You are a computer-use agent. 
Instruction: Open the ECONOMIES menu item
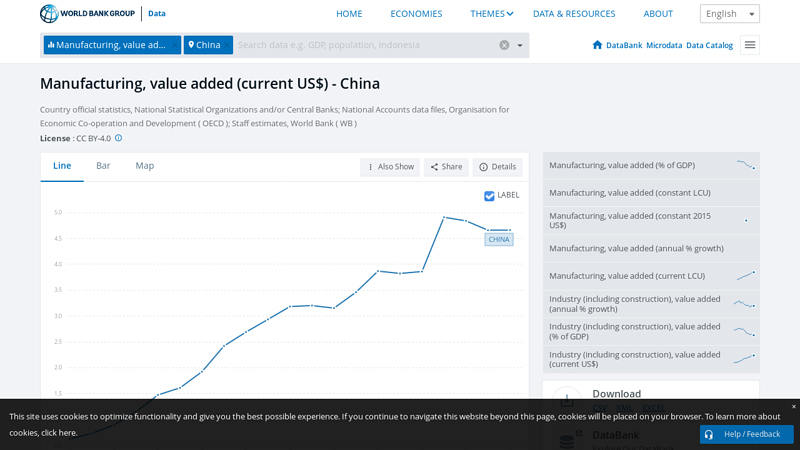[416, 14]
